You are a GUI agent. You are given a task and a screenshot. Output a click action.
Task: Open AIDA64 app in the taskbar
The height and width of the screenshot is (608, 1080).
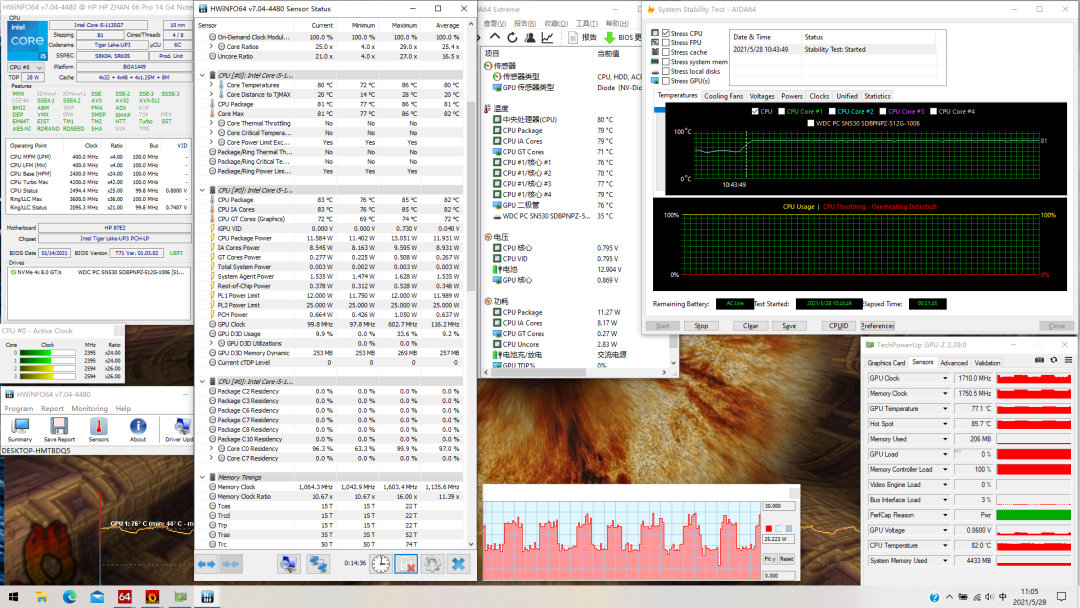(x=125, y=597)
